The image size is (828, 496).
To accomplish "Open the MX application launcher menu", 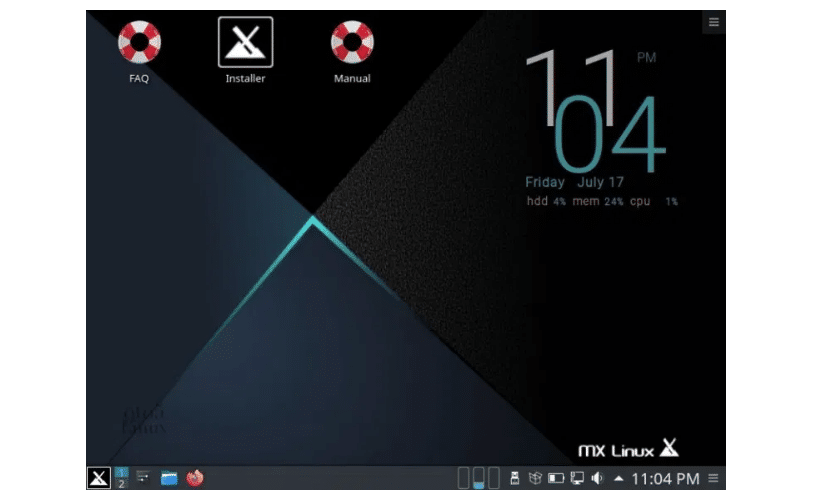I will [x=99, y=478].
